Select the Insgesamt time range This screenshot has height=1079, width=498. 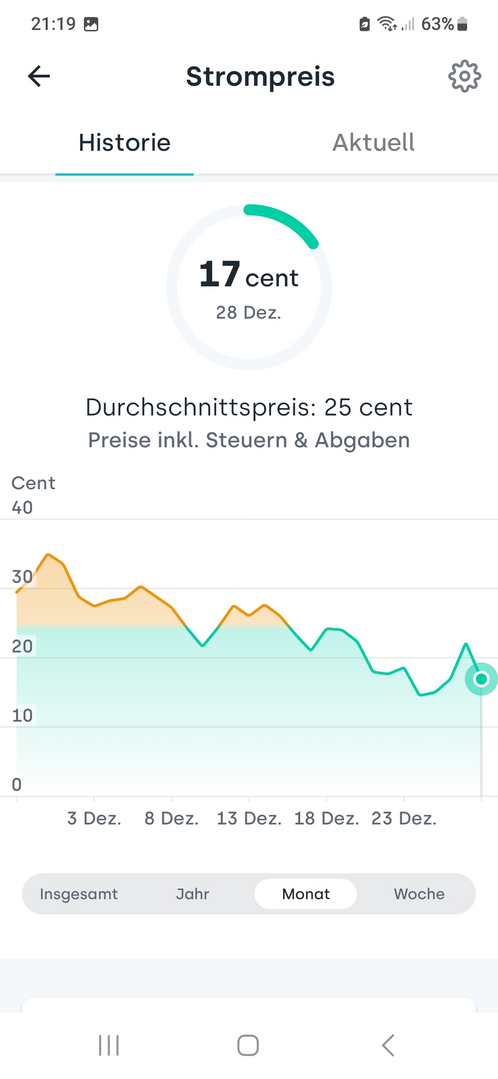[78, 894]
